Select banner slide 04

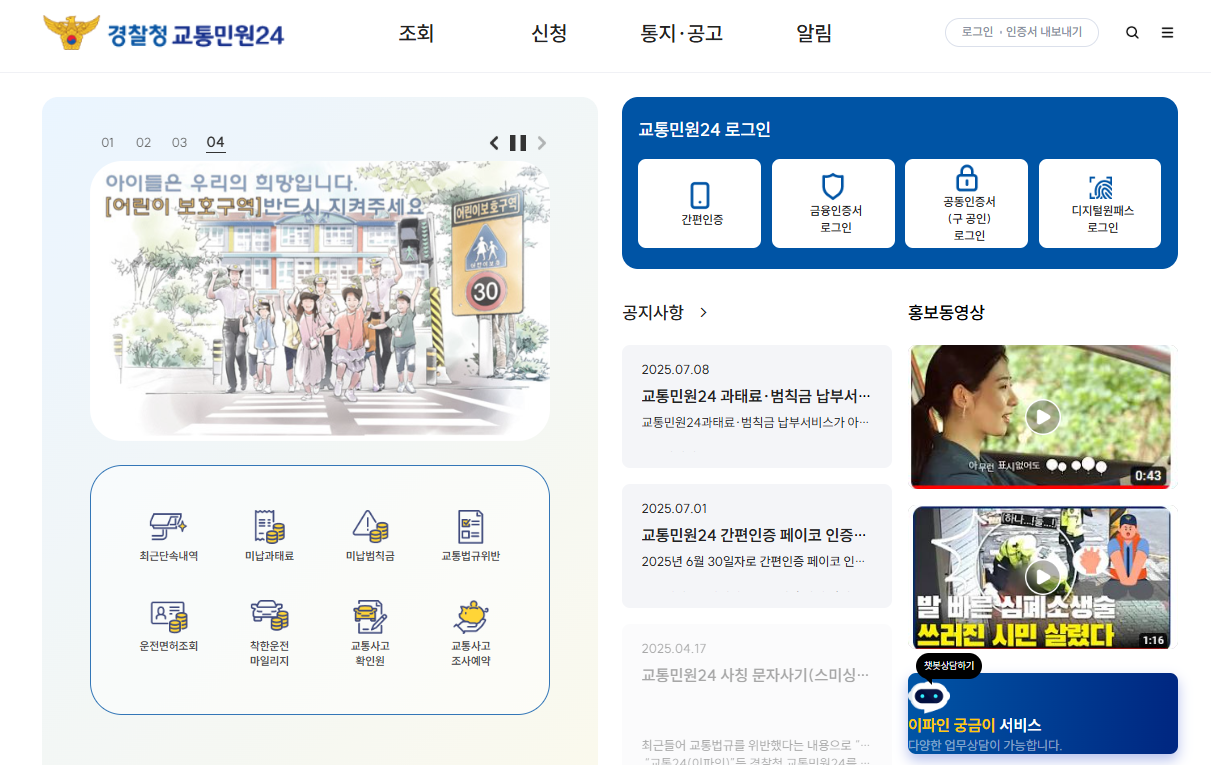(x=216, y=142)
